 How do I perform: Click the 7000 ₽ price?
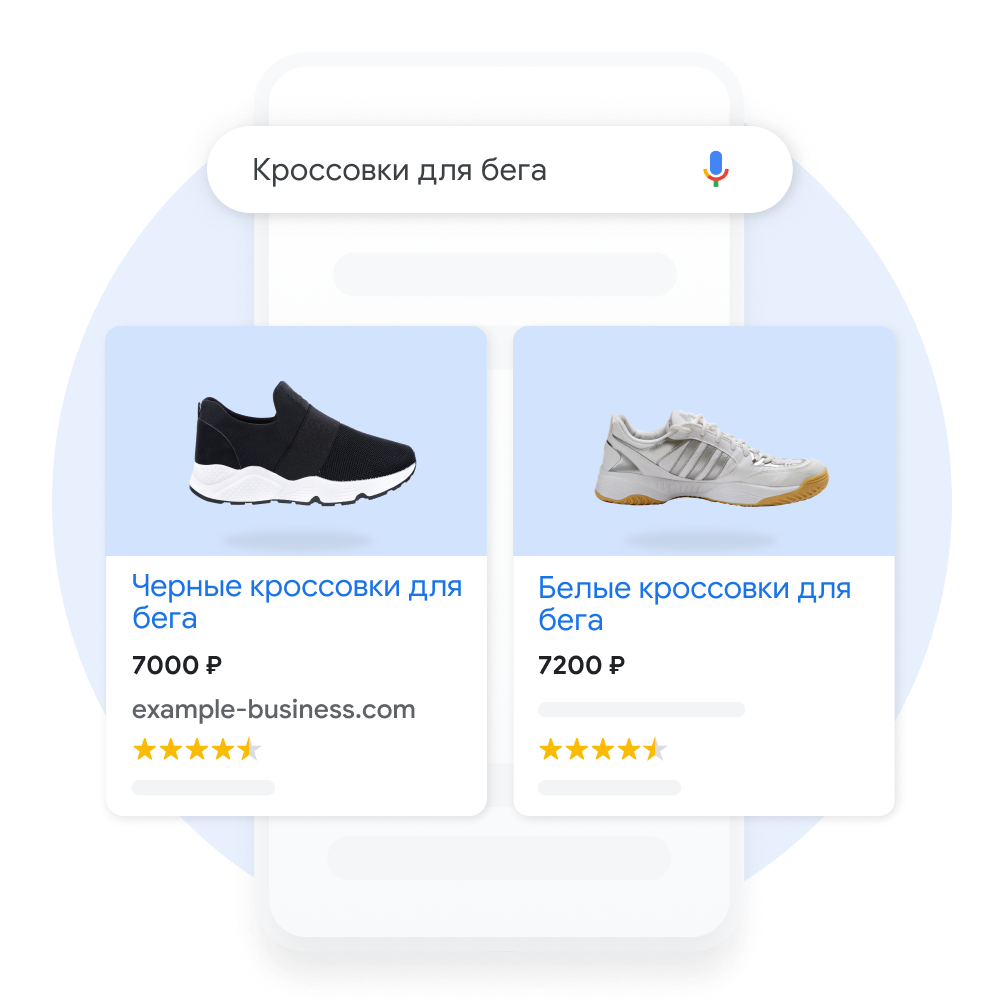177,665
